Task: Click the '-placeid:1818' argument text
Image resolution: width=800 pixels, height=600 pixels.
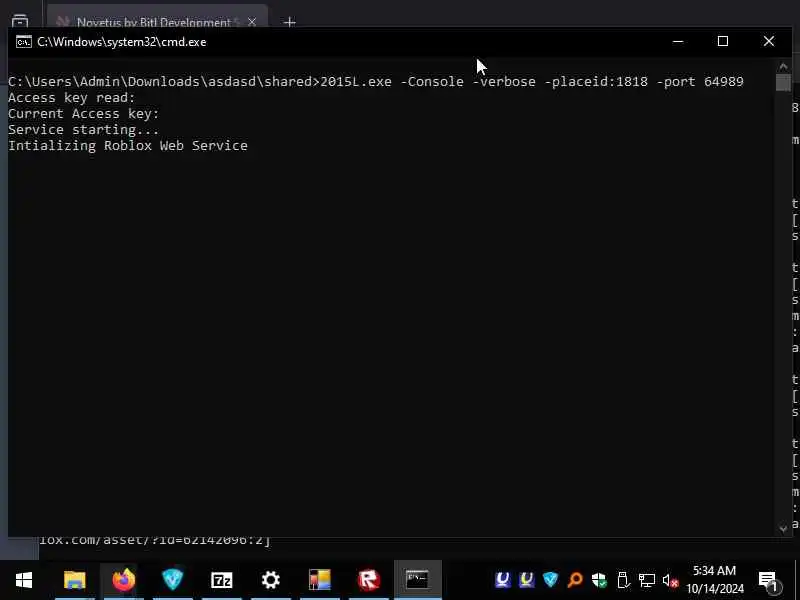Action: point(596,82)
